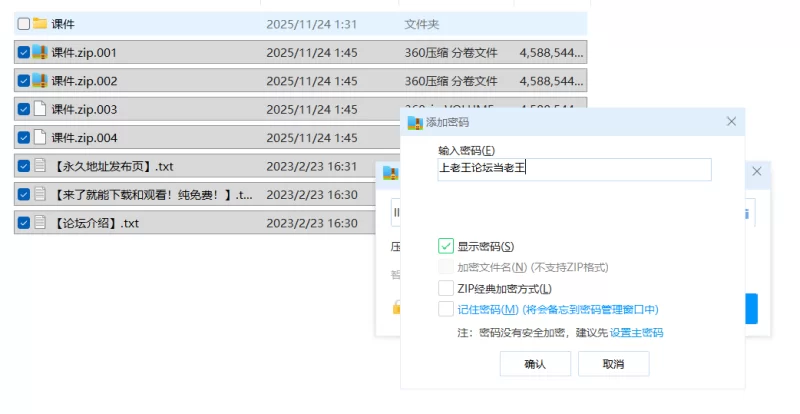Click the 课件 folder icon

coord(40,23)
